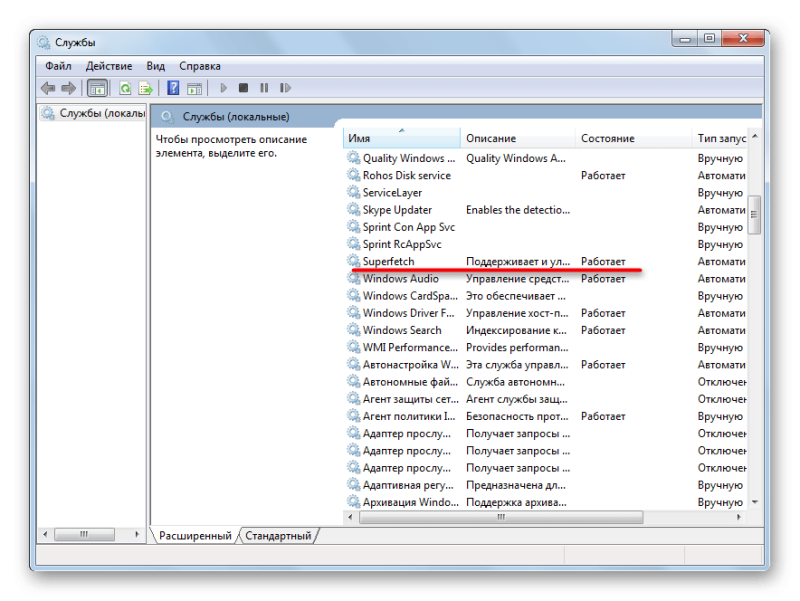Sort by the Состояние column header
Image resolution: width=800 pixels, height=601 pixels.
634,138
